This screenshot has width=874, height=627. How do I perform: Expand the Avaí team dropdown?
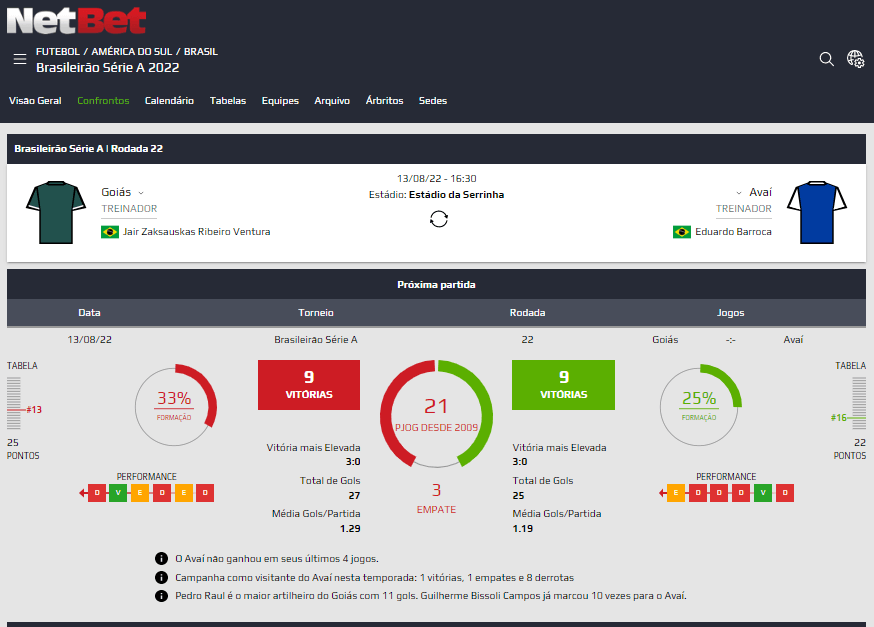[738, 193]
